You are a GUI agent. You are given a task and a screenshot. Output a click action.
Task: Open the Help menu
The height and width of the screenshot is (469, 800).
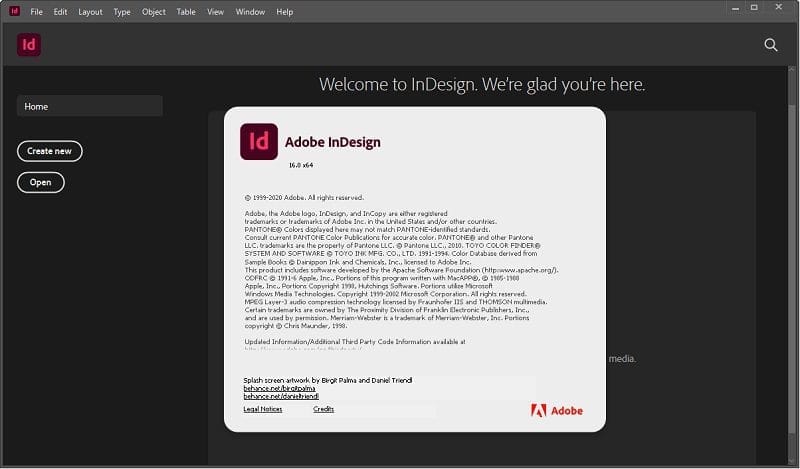(x=285, y=12)
